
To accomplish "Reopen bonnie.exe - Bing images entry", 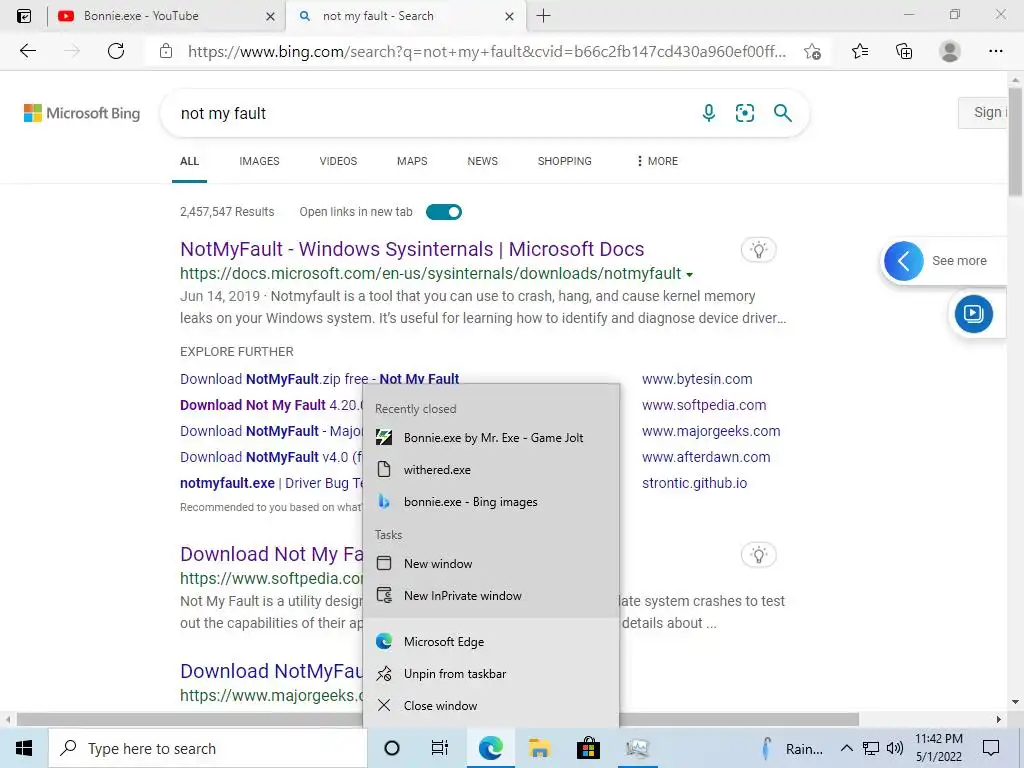I will coord(491,502).
